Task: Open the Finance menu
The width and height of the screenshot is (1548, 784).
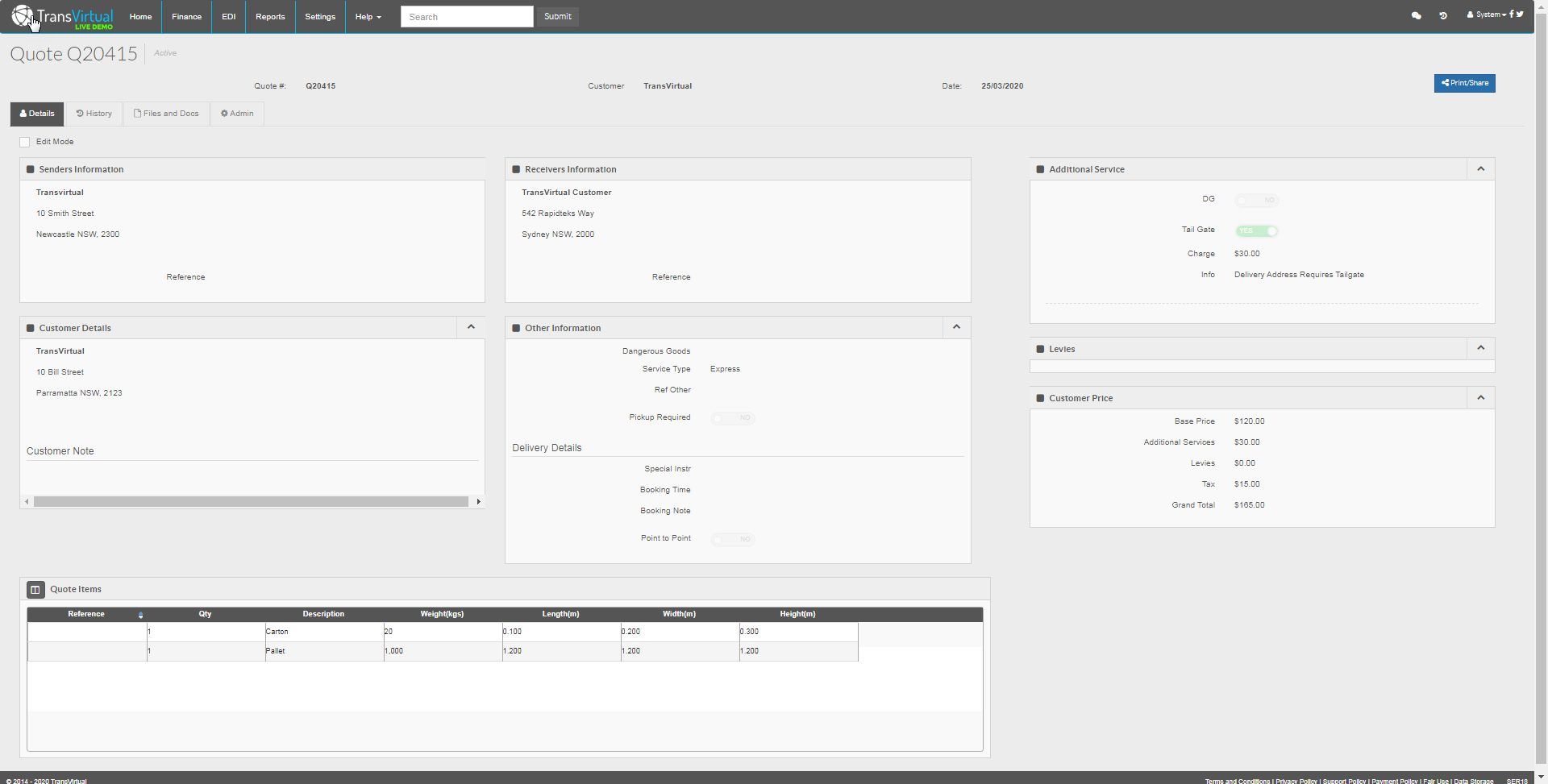Action: pos(187,17)
